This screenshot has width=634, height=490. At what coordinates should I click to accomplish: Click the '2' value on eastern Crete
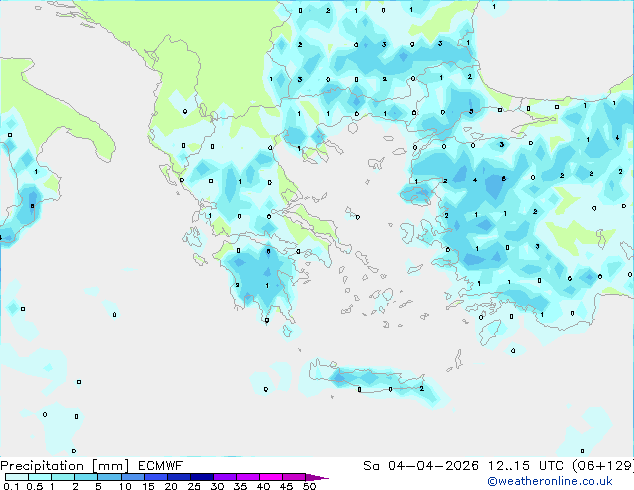point(421,389)
